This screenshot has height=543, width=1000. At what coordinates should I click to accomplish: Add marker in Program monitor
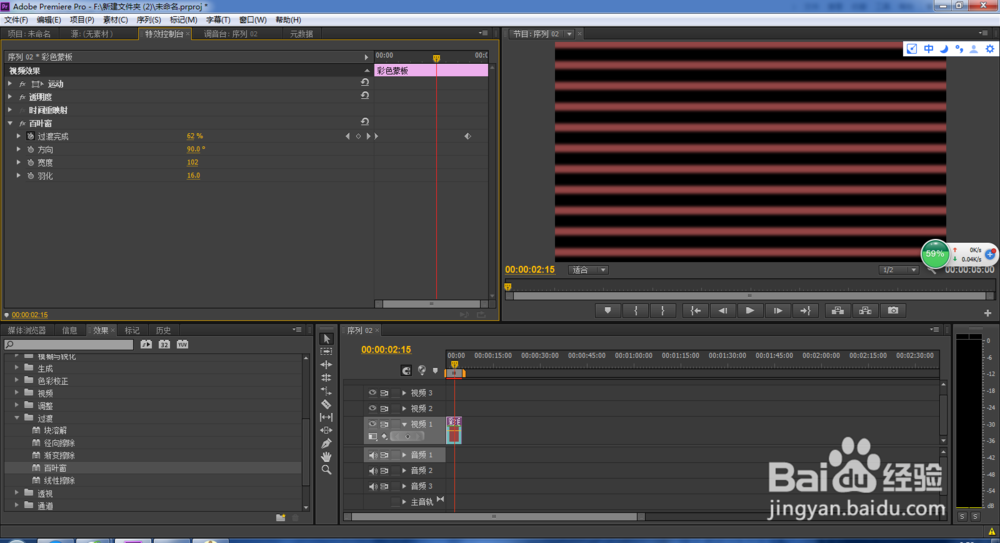(x=607, y=311)
